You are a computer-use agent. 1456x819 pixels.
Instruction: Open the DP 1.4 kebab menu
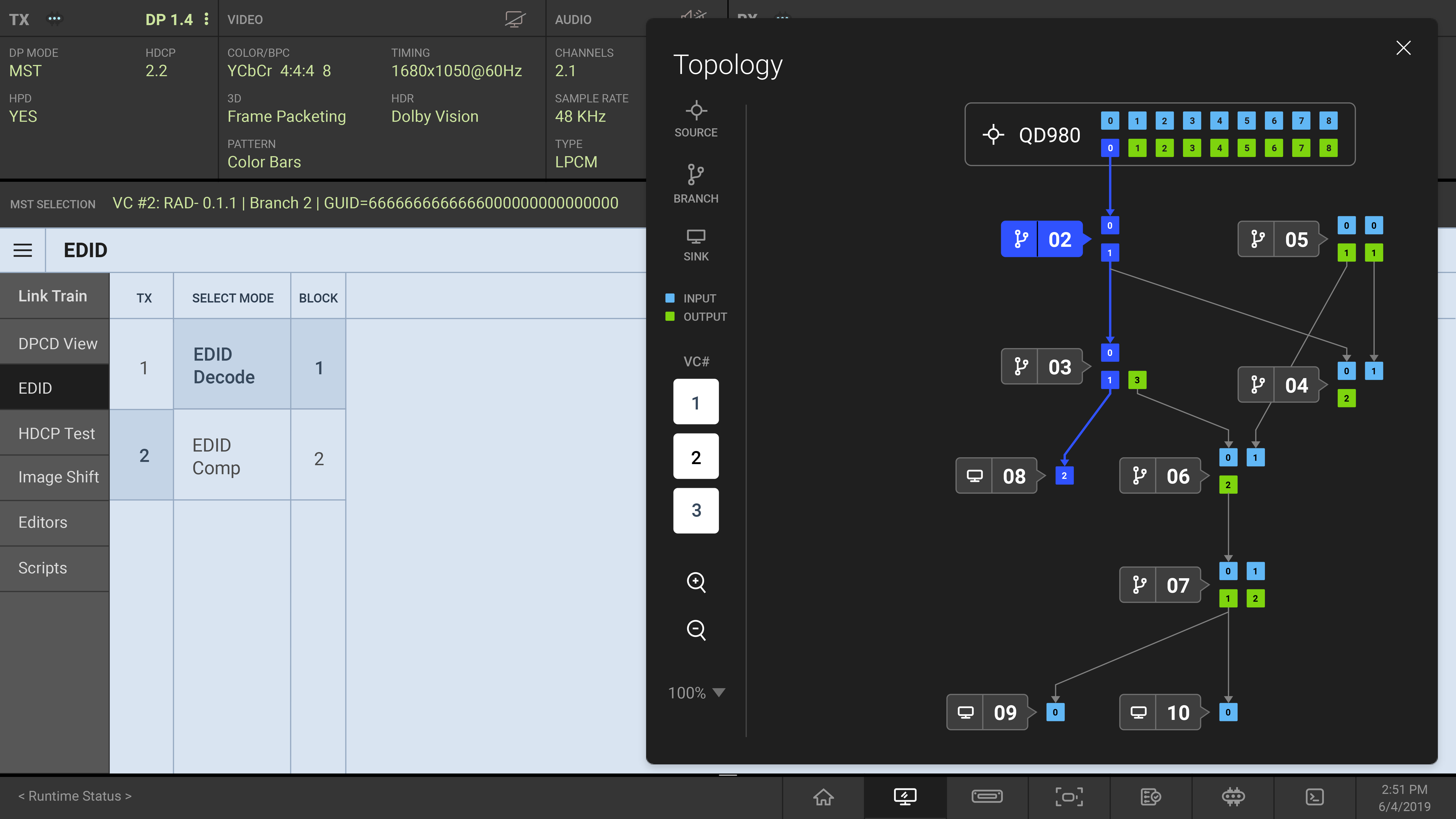point(206,19)
